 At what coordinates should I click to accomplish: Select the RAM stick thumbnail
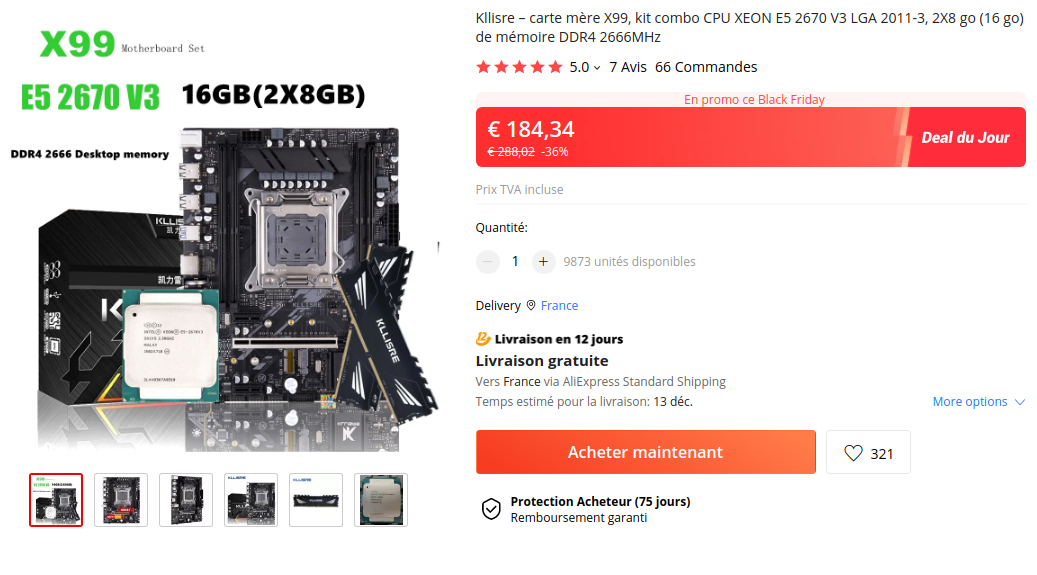pos(316,500)
